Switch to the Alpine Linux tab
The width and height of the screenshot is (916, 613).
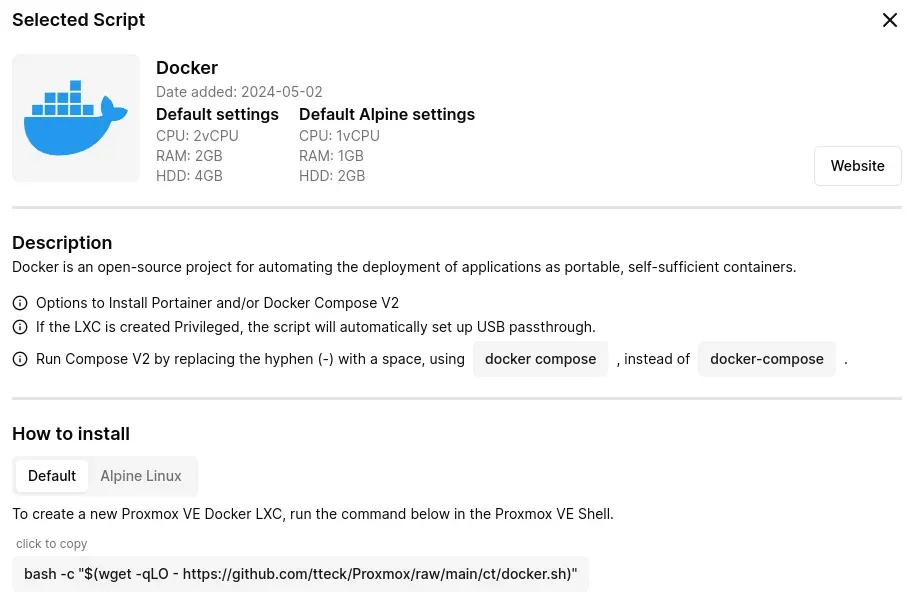point(140,475)
